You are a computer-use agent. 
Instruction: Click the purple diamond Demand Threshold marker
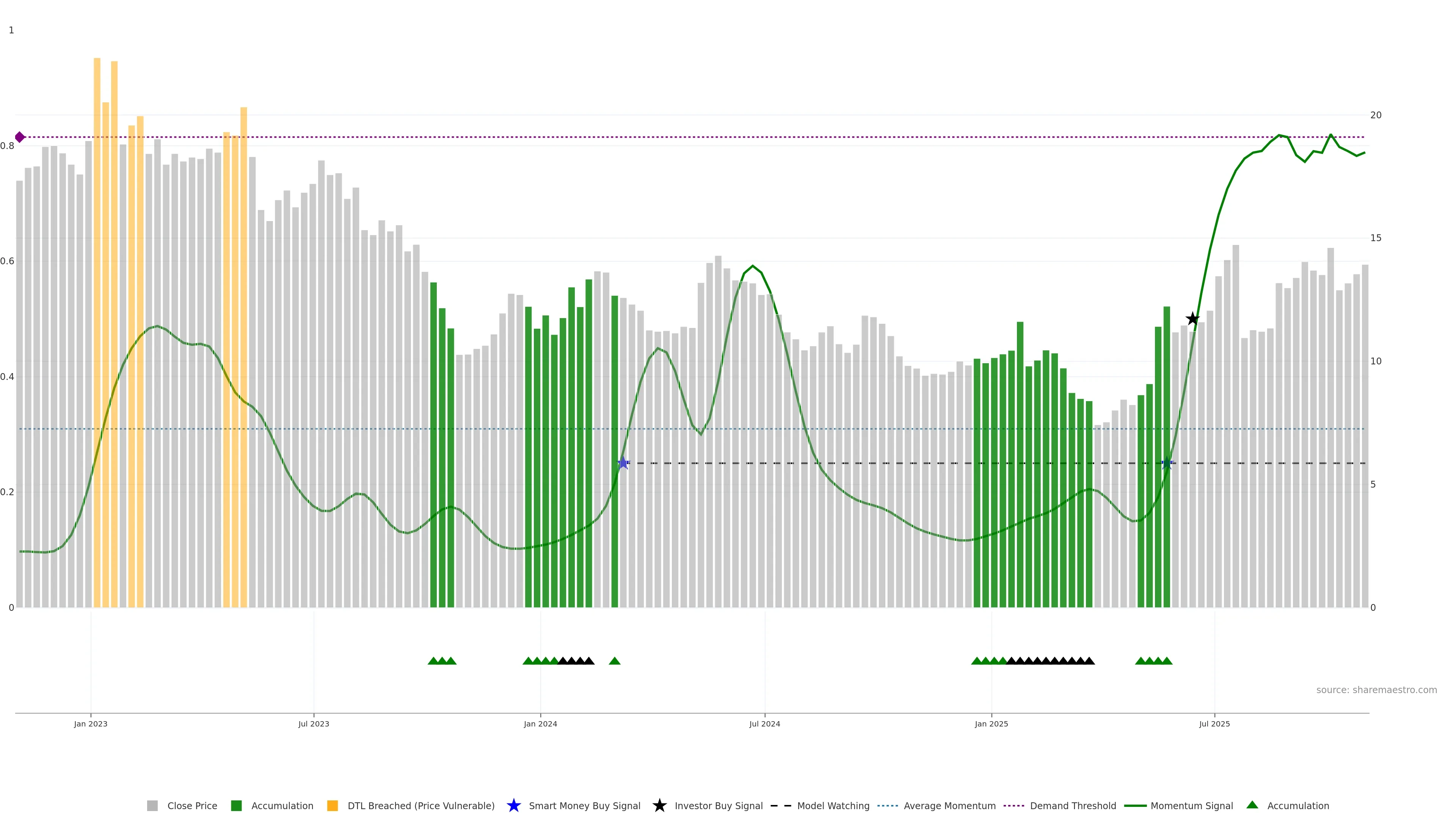coord(20,137)
